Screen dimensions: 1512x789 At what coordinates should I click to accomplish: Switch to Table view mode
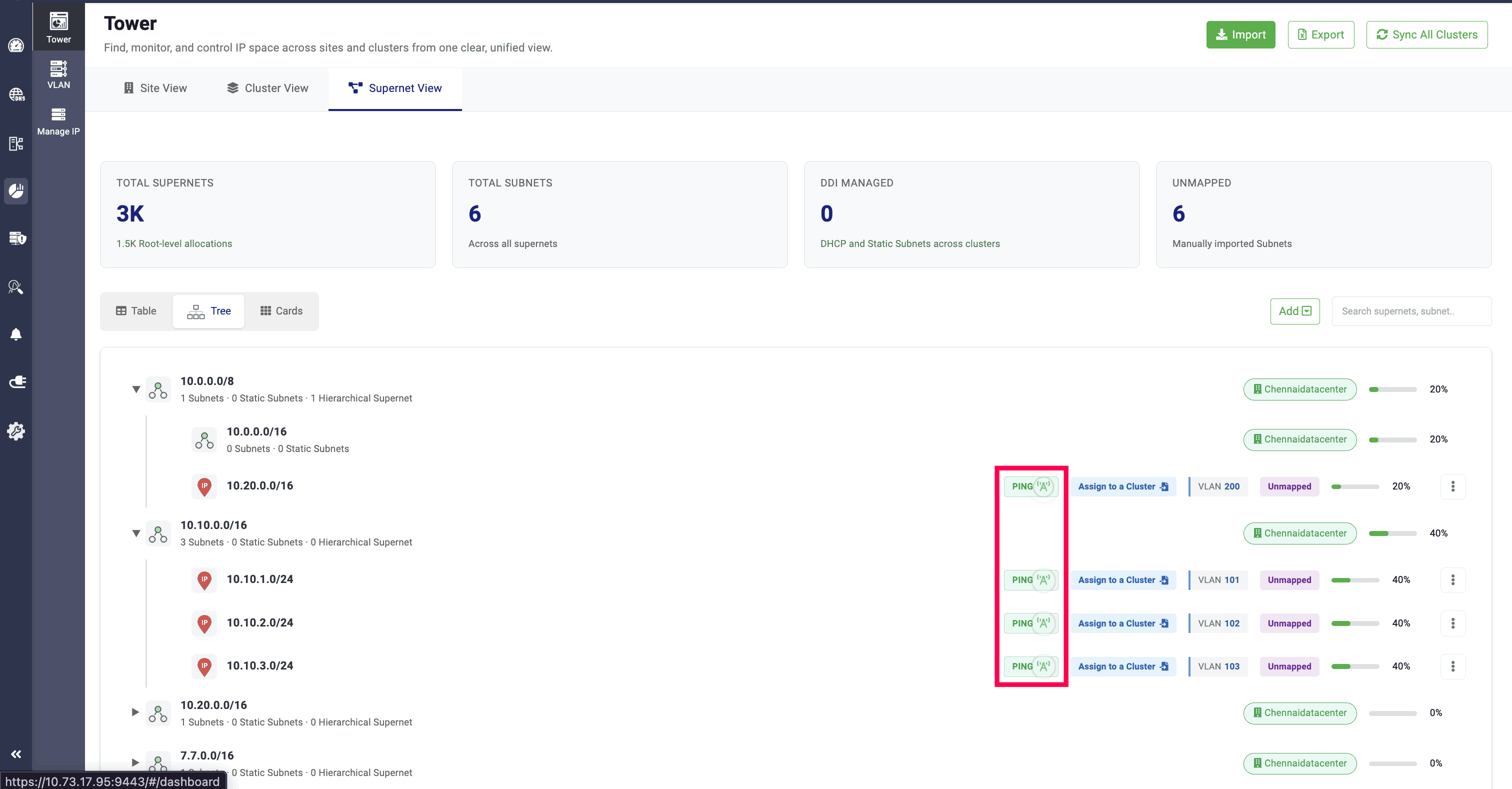point(136,310)
